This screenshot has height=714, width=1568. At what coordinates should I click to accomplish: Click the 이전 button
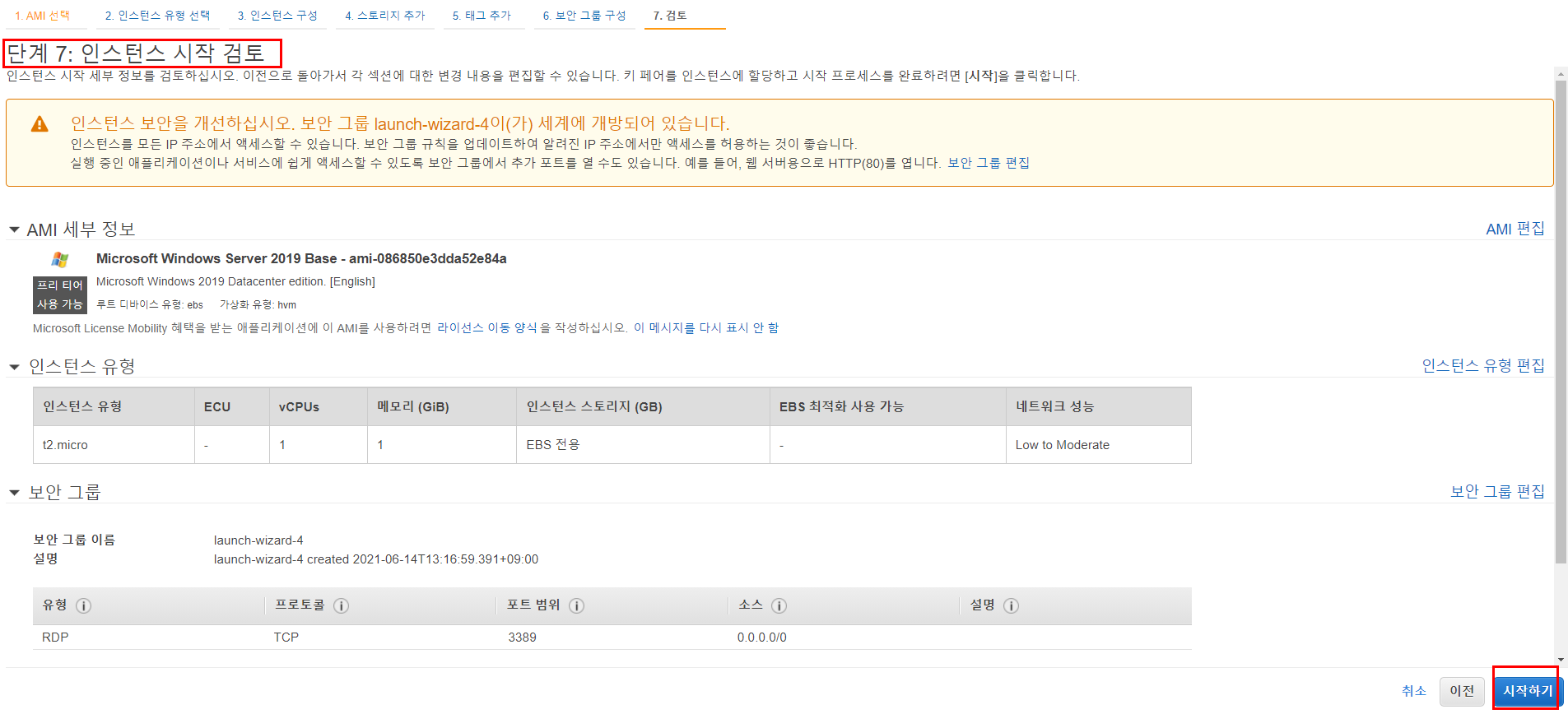click(1462, 691)
